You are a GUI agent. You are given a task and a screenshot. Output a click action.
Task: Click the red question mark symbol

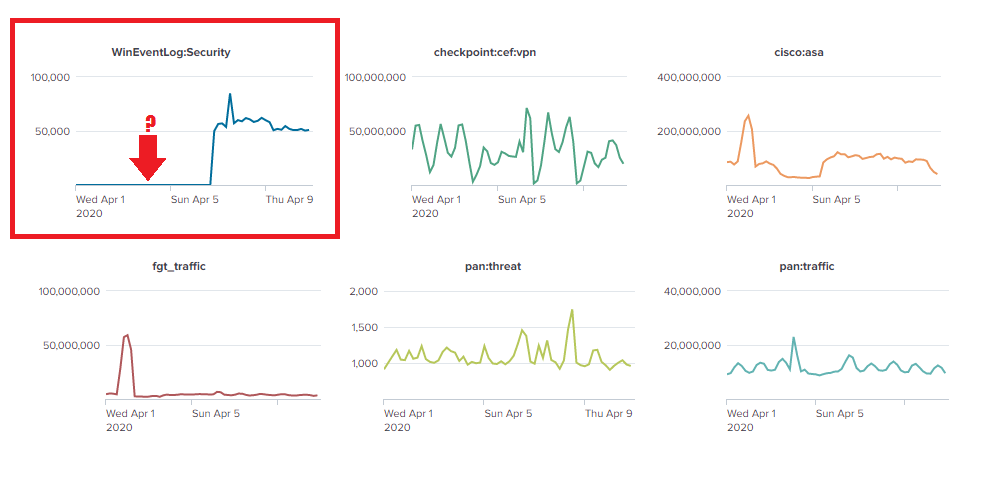click(x=150, y=123)
